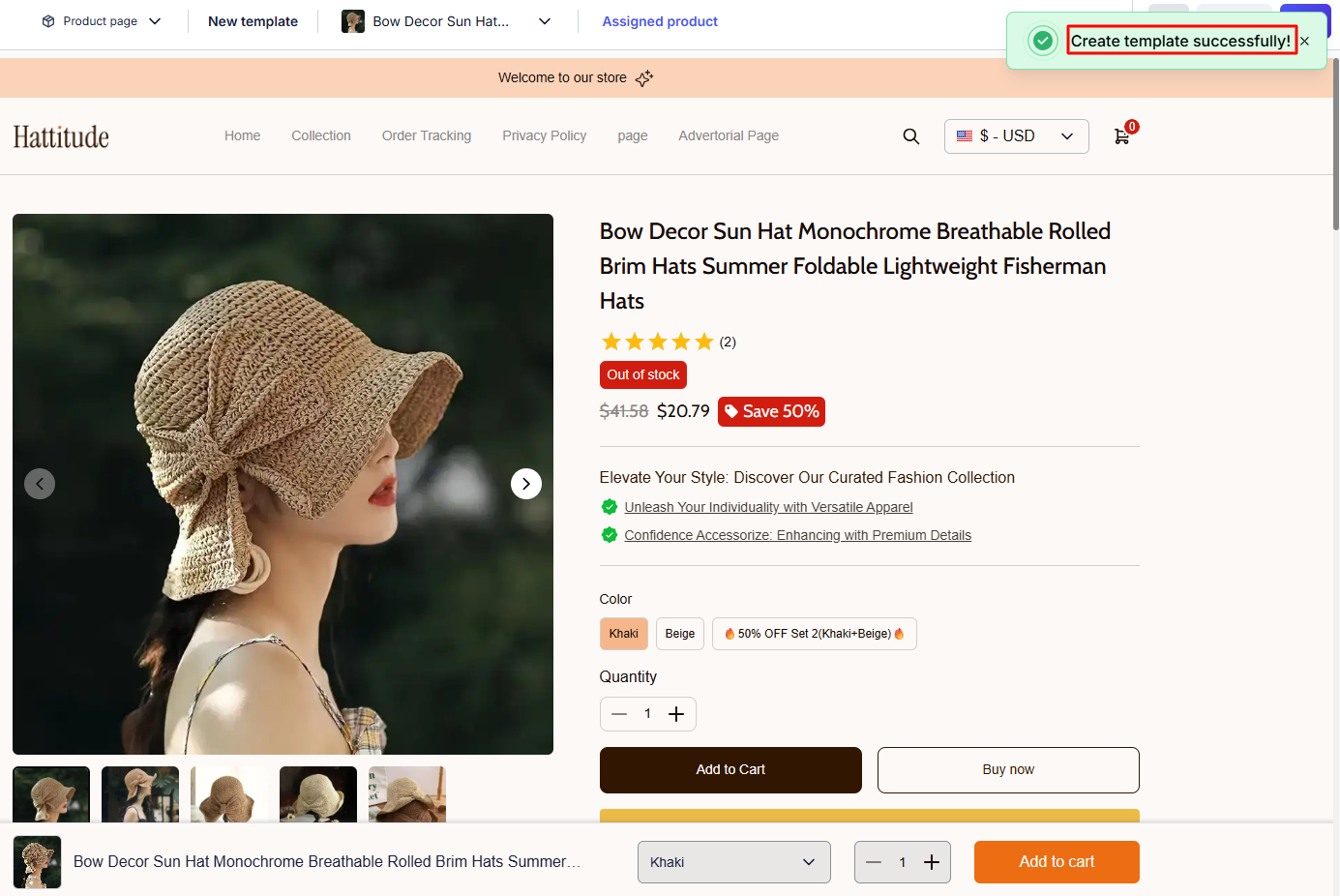Open Order Tracking menu item
1340x896 pixels.
point(426,135)
